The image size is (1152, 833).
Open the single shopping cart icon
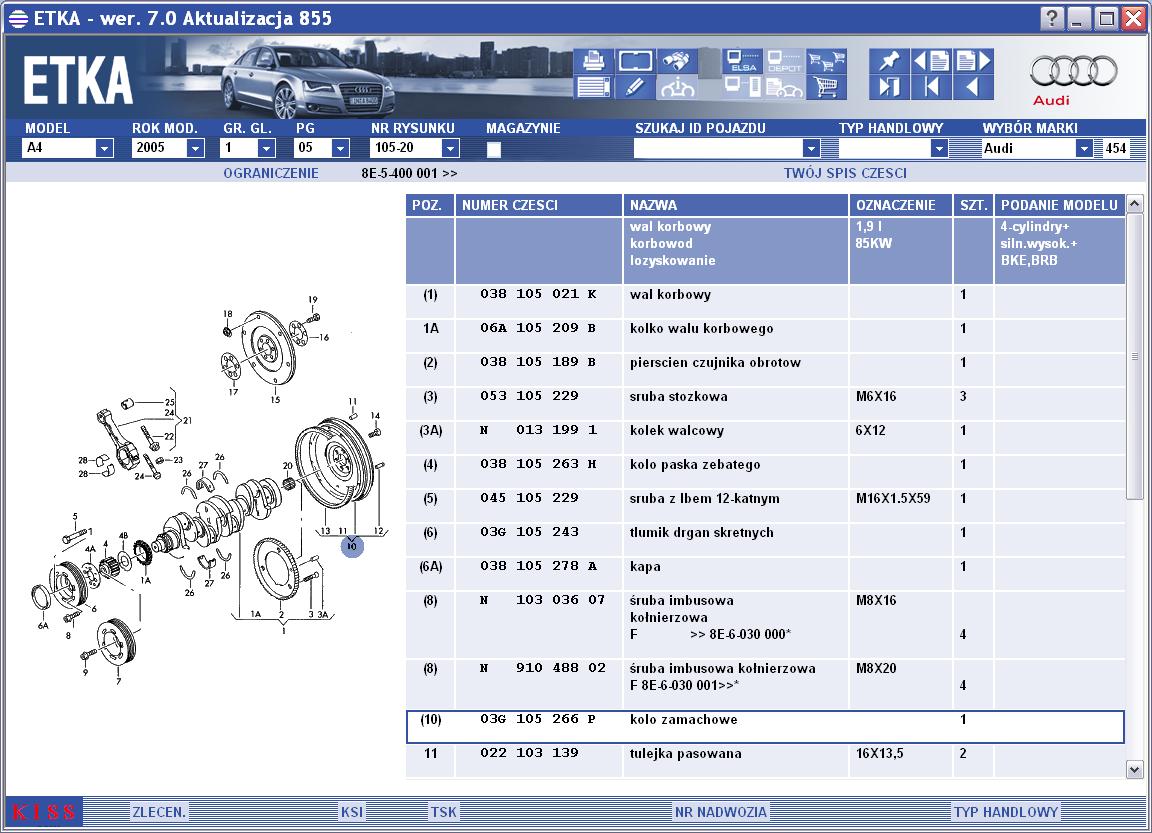click(827, 87)
